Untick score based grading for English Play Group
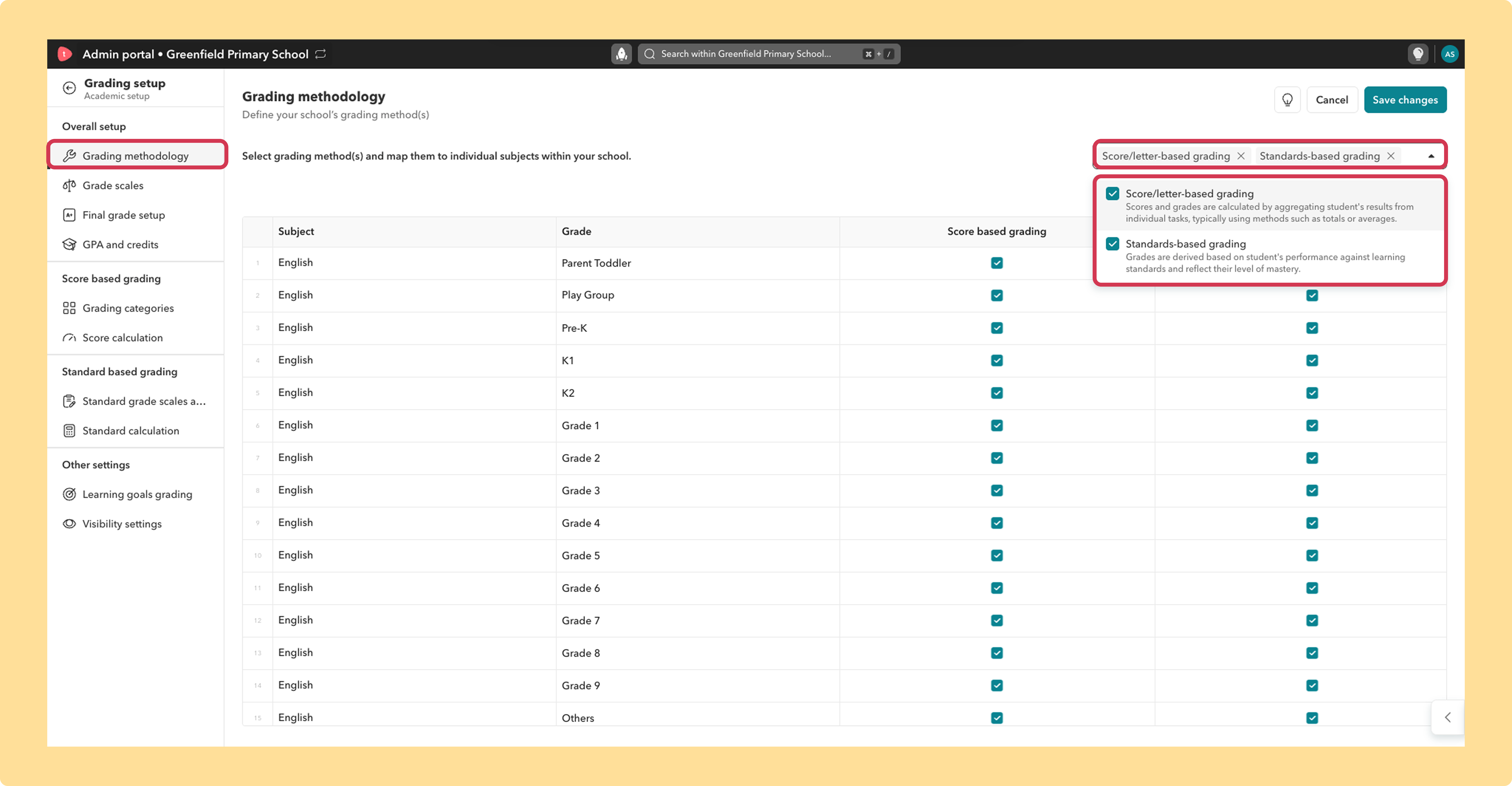This screenshot has height=786, width=1512. [x=997, y=295]
